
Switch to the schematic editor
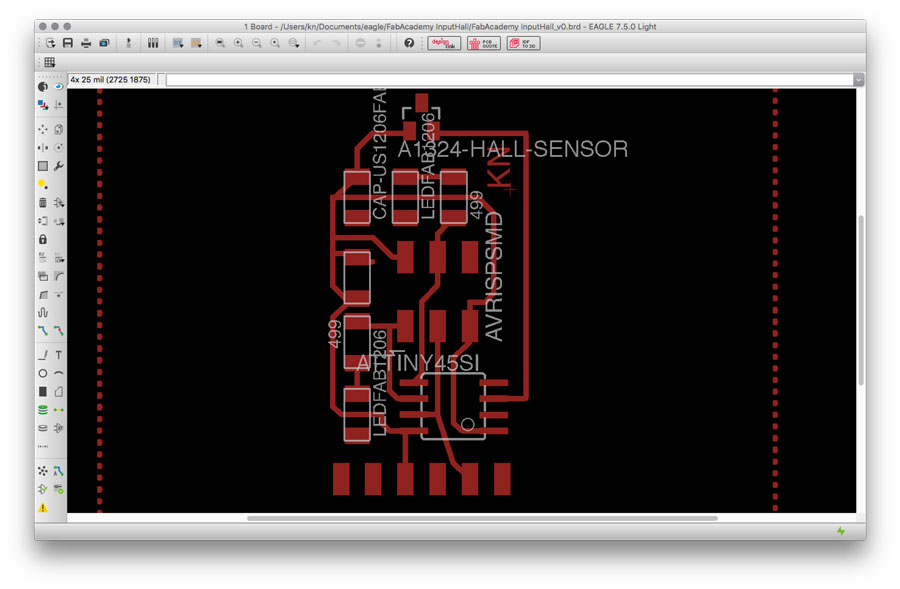(128, 43)
